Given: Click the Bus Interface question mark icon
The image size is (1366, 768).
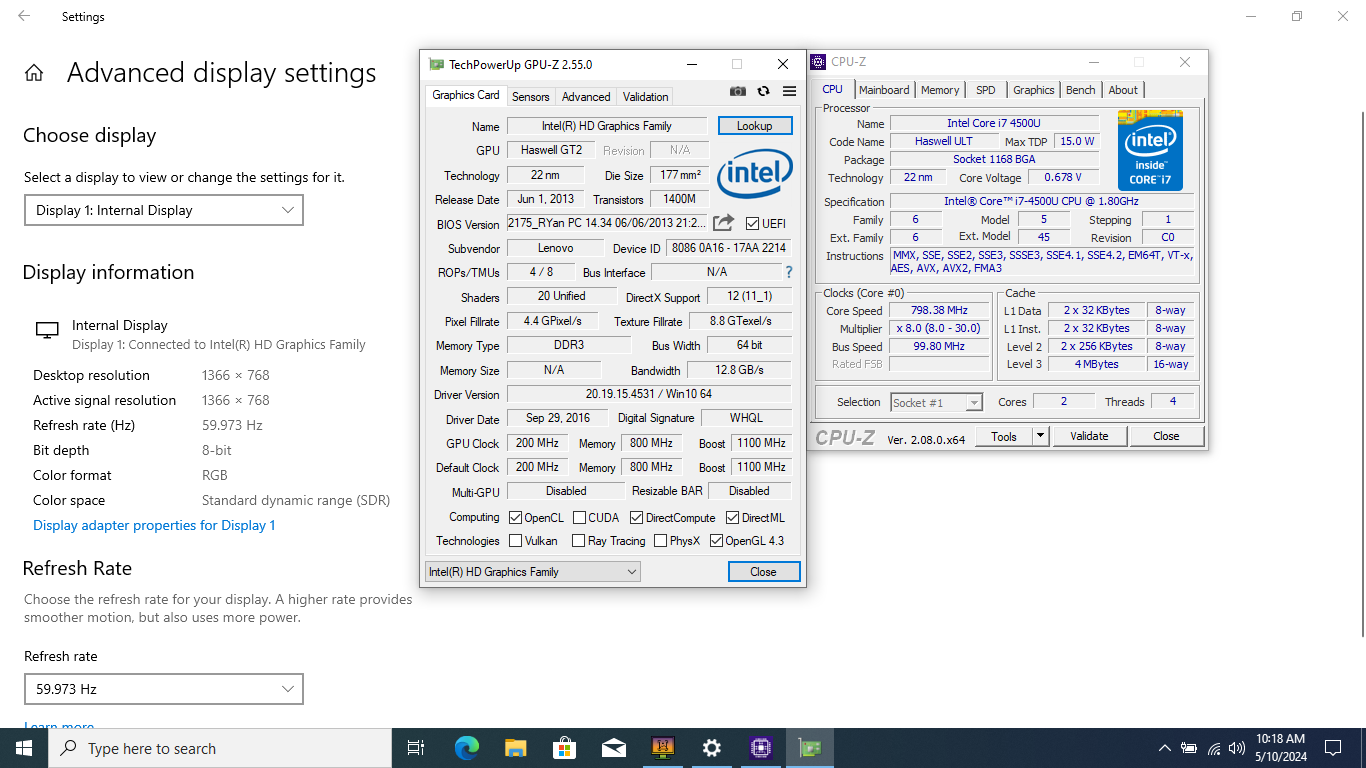Looking at the screenshot, I should (x=789, y=272).
